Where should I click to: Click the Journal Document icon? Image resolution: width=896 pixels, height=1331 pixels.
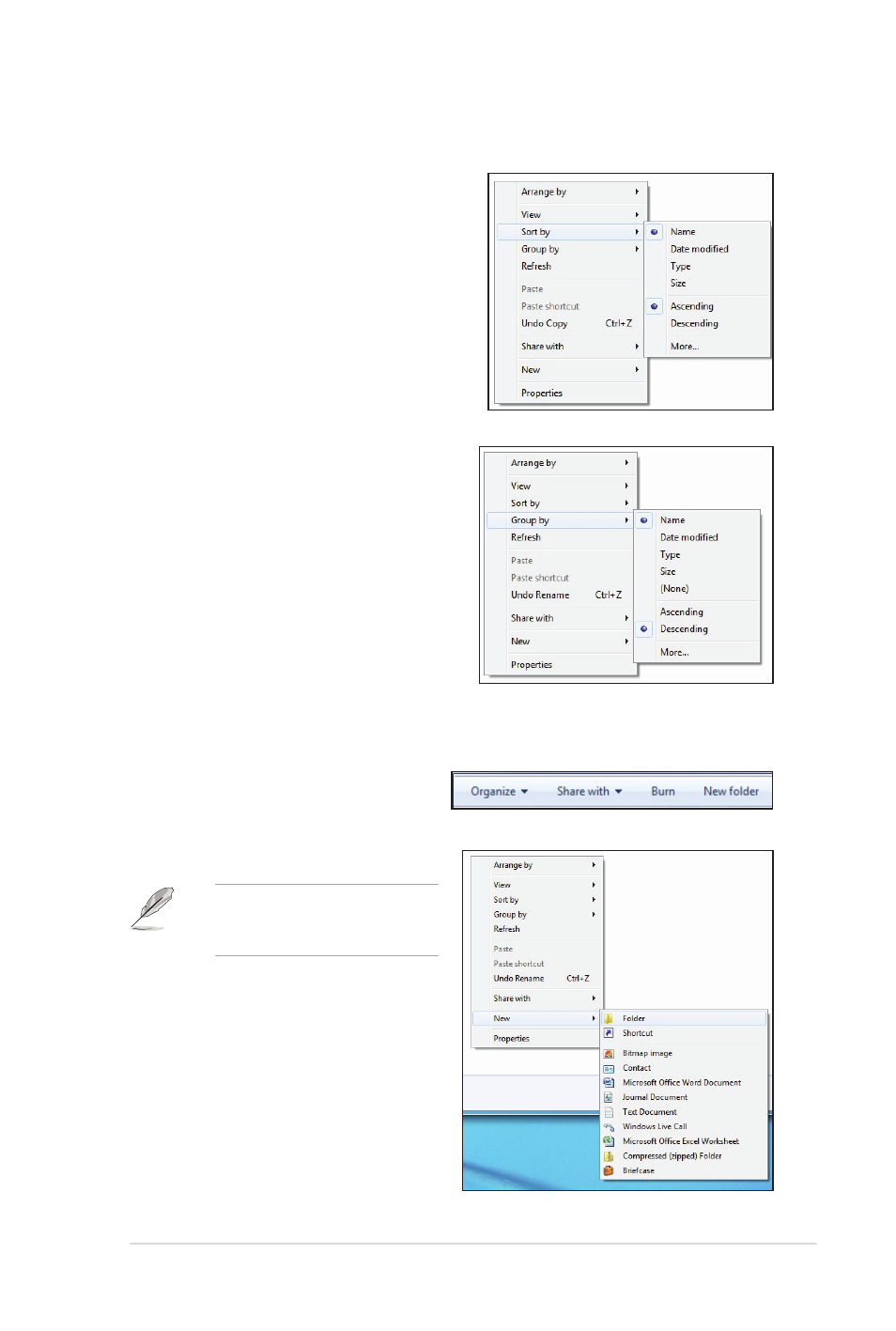(x=609, y=1097)
